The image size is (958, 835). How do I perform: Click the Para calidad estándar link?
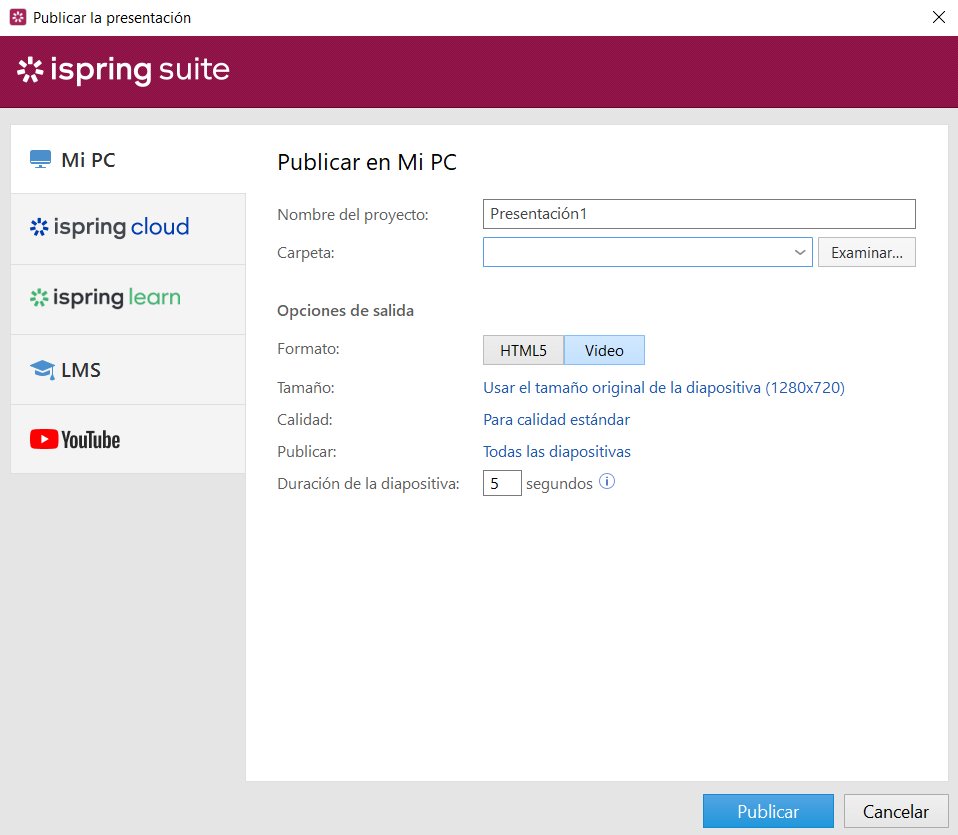coord(556,419)
